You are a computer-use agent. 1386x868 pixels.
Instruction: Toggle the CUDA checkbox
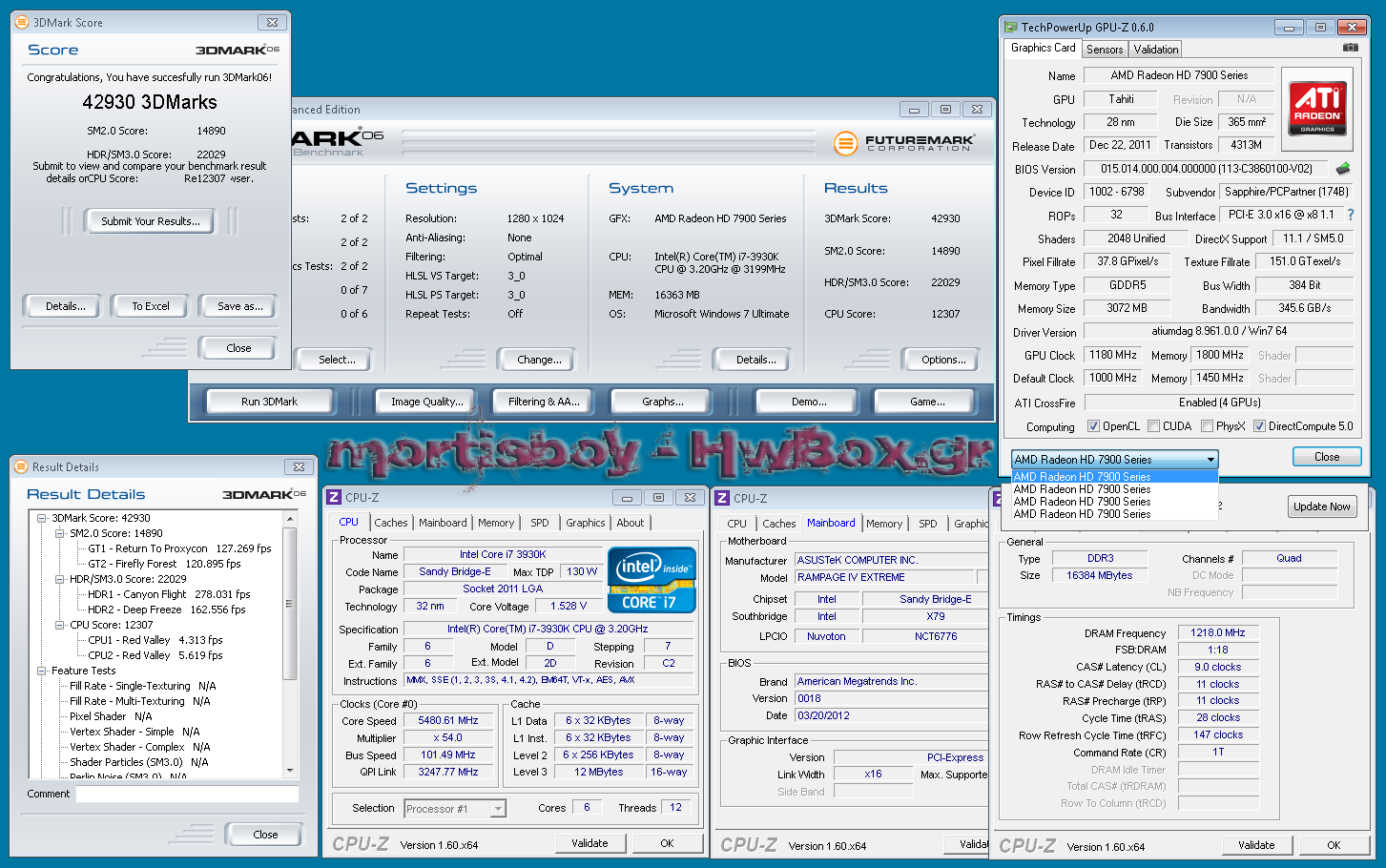(1153, 426)
